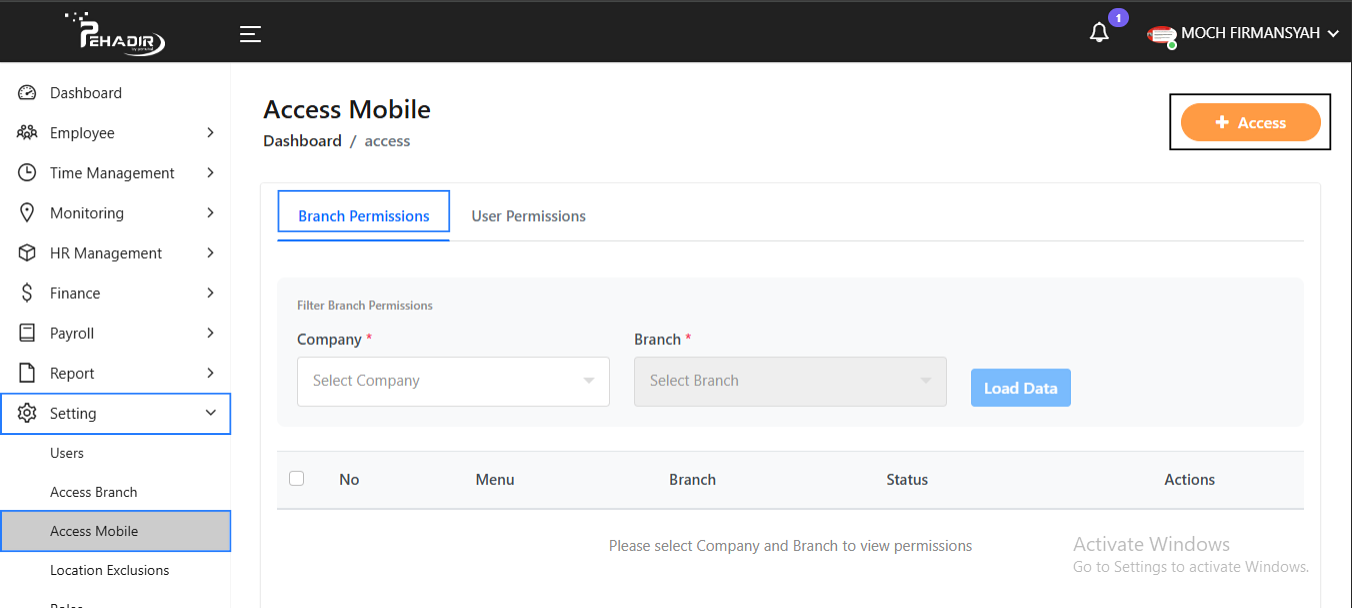Screen dimensions: 1352x608
Task: Select the Dashboard icon in sidebar
Action: point(26,92)
